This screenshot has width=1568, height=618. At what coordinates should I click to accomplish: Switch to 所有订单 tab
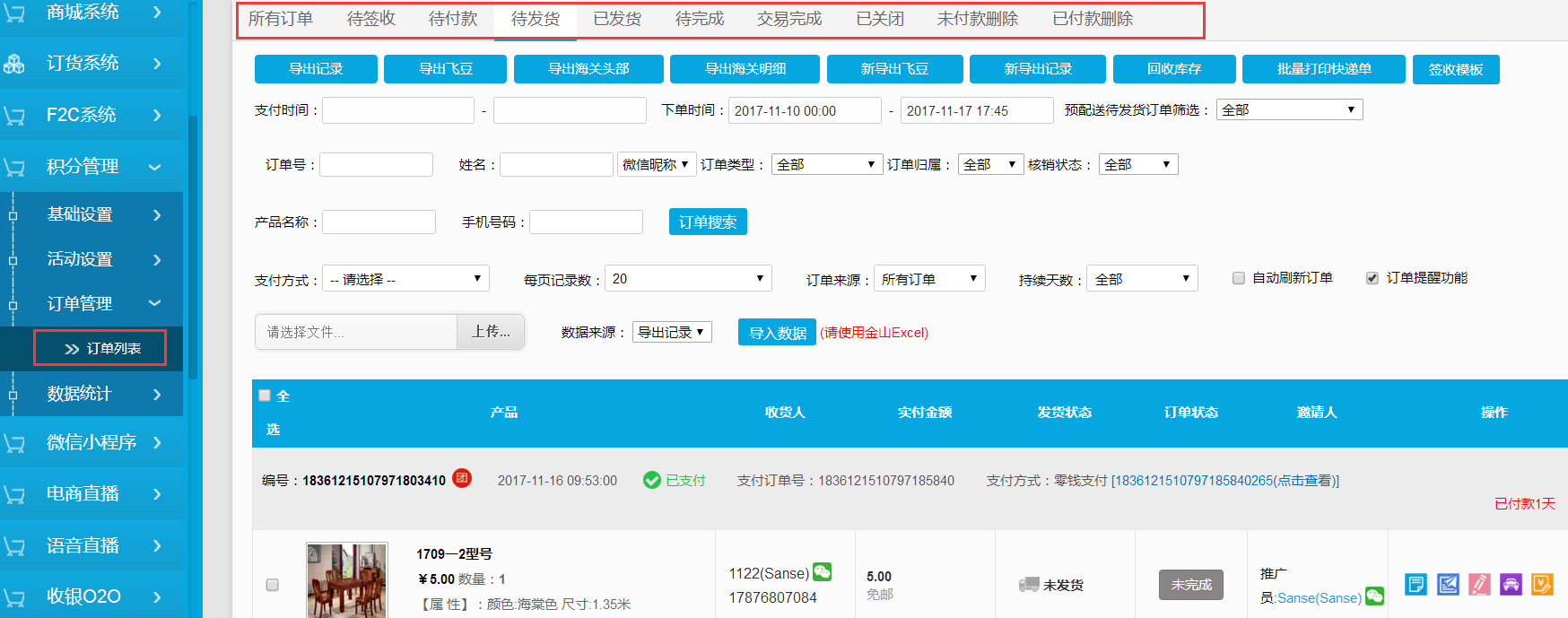pyautogui.click(x=281, y=19)
